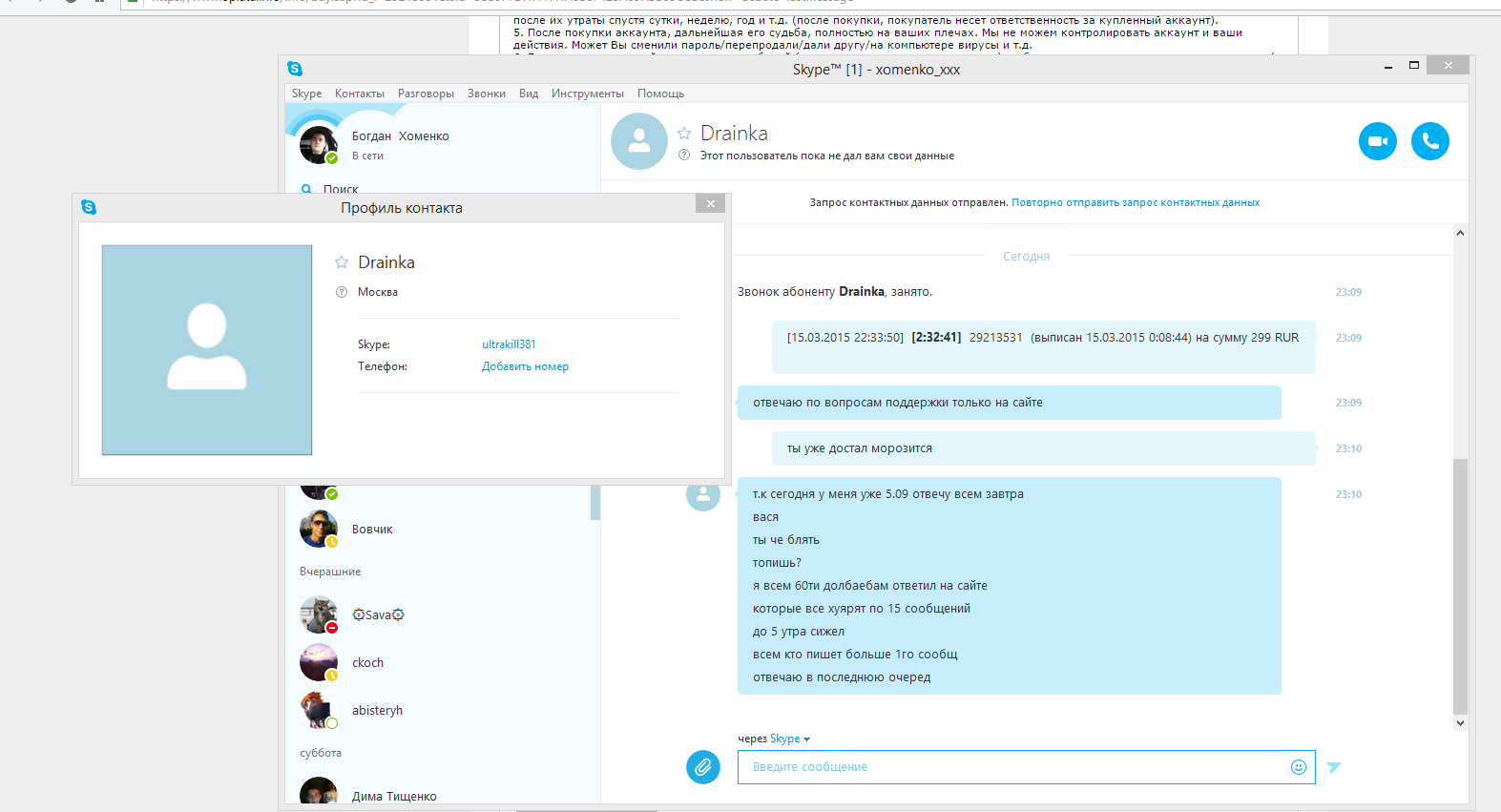Click Повторно отправить запрос контактных данных link
Image resolution: width=1501 pixels, height=812 pixels.
pyautogui.click(x=1136, y=202)
